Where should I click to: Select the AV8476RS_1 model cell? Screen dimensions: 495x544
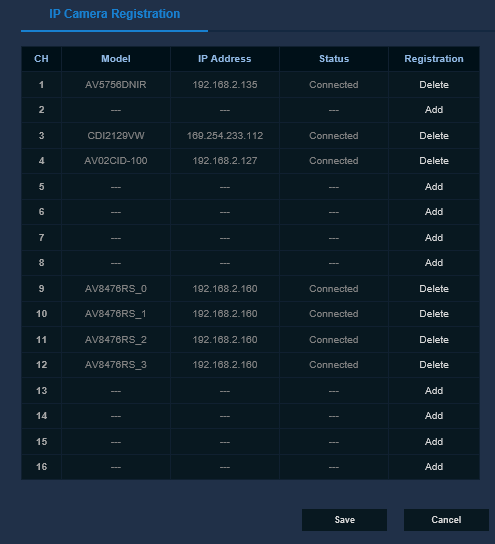116,314
